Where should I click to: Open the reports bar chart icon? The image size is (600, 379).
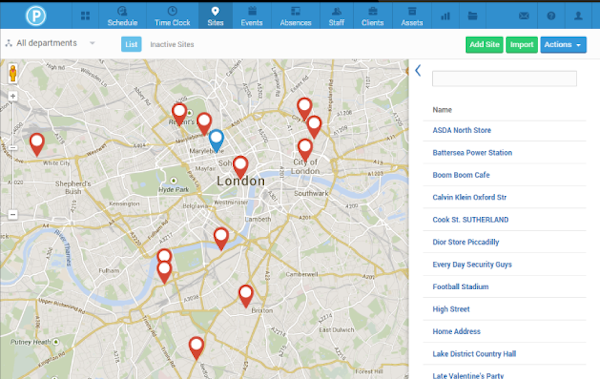445,16
